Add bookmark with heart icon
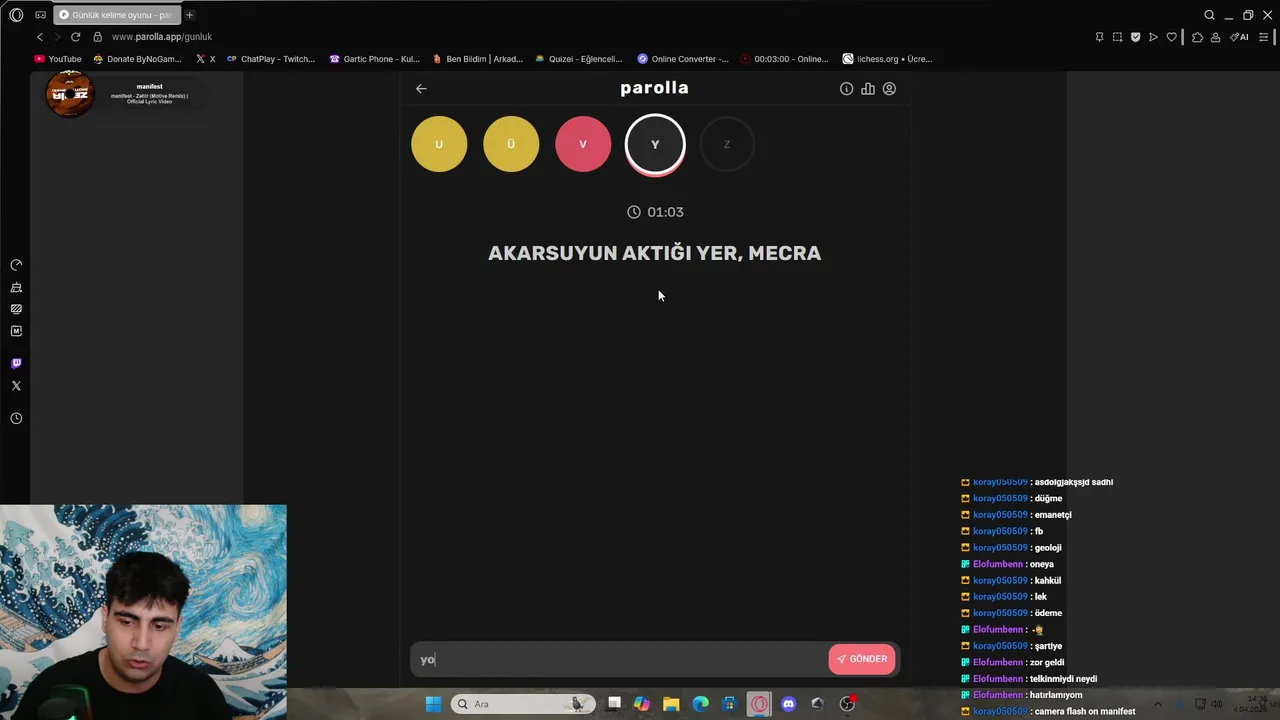The height and width of the screenshot is (720, 1280). [x=1172, y=37]
